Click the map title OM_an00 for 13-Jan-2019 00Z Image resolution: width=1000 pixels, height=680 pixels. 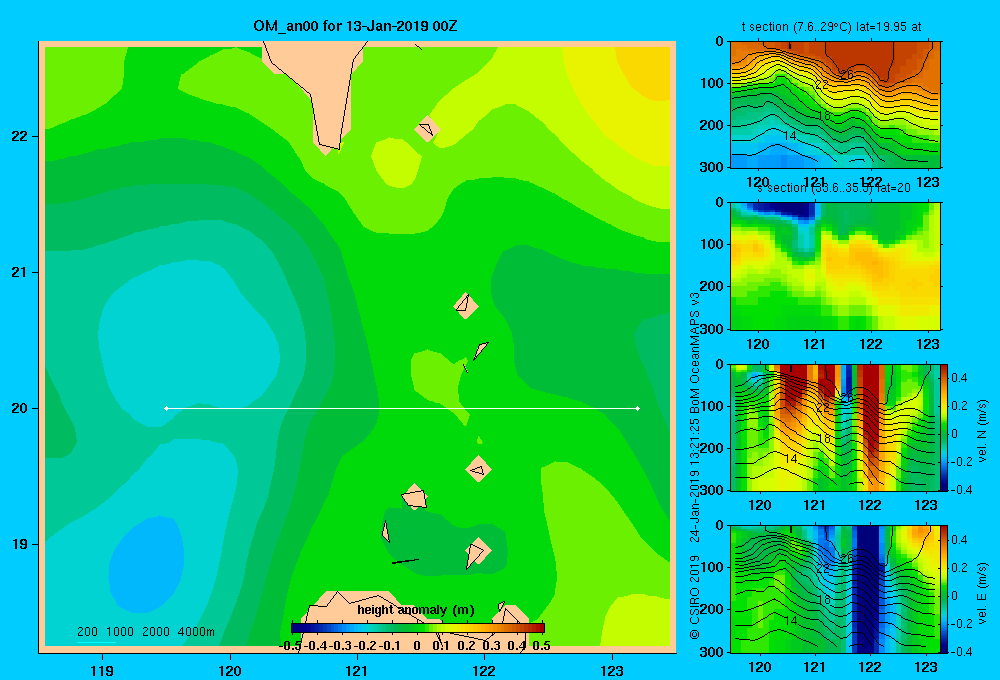pos(355,26)
